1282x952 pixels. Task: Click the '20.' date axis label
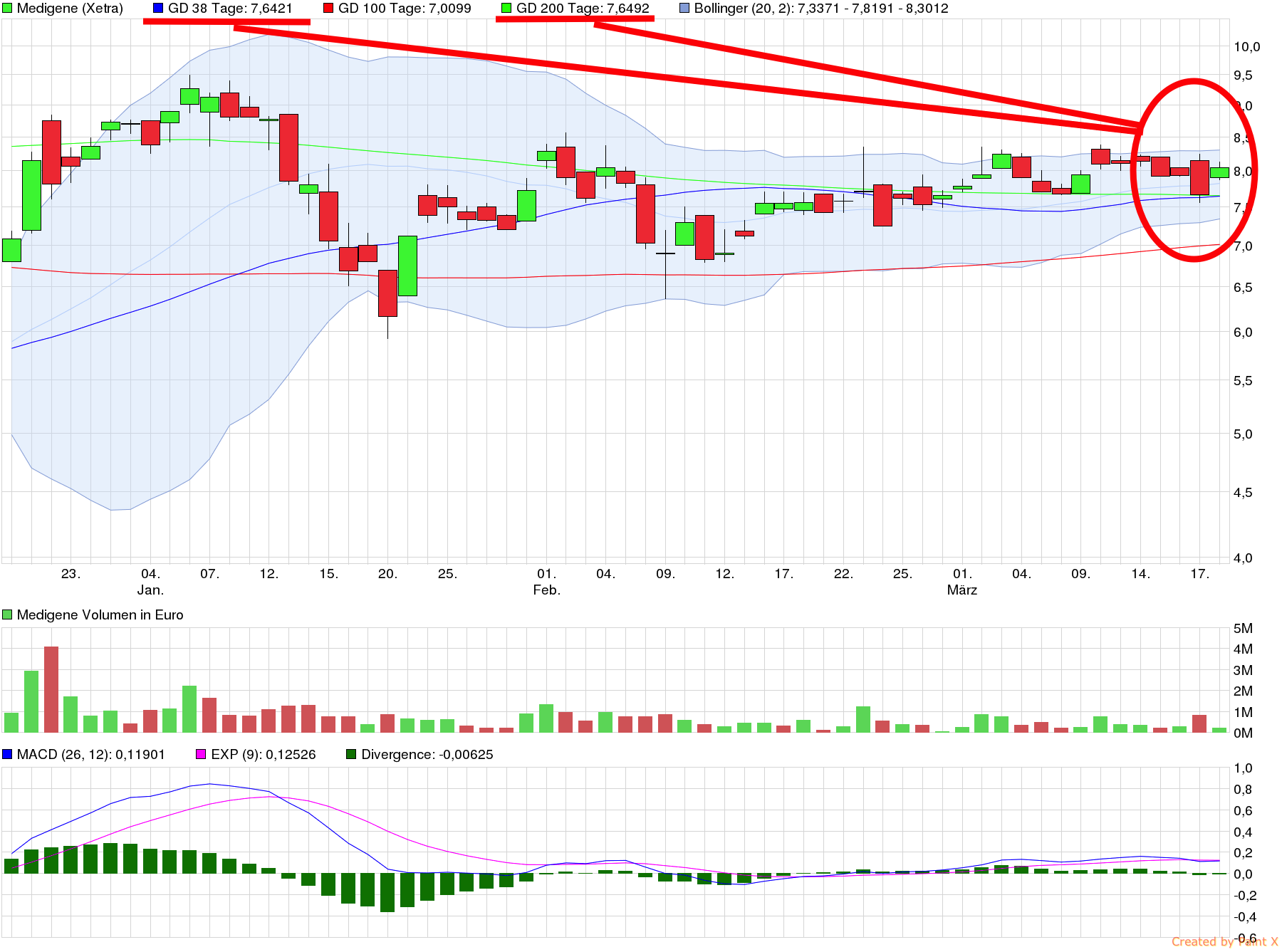387,574
